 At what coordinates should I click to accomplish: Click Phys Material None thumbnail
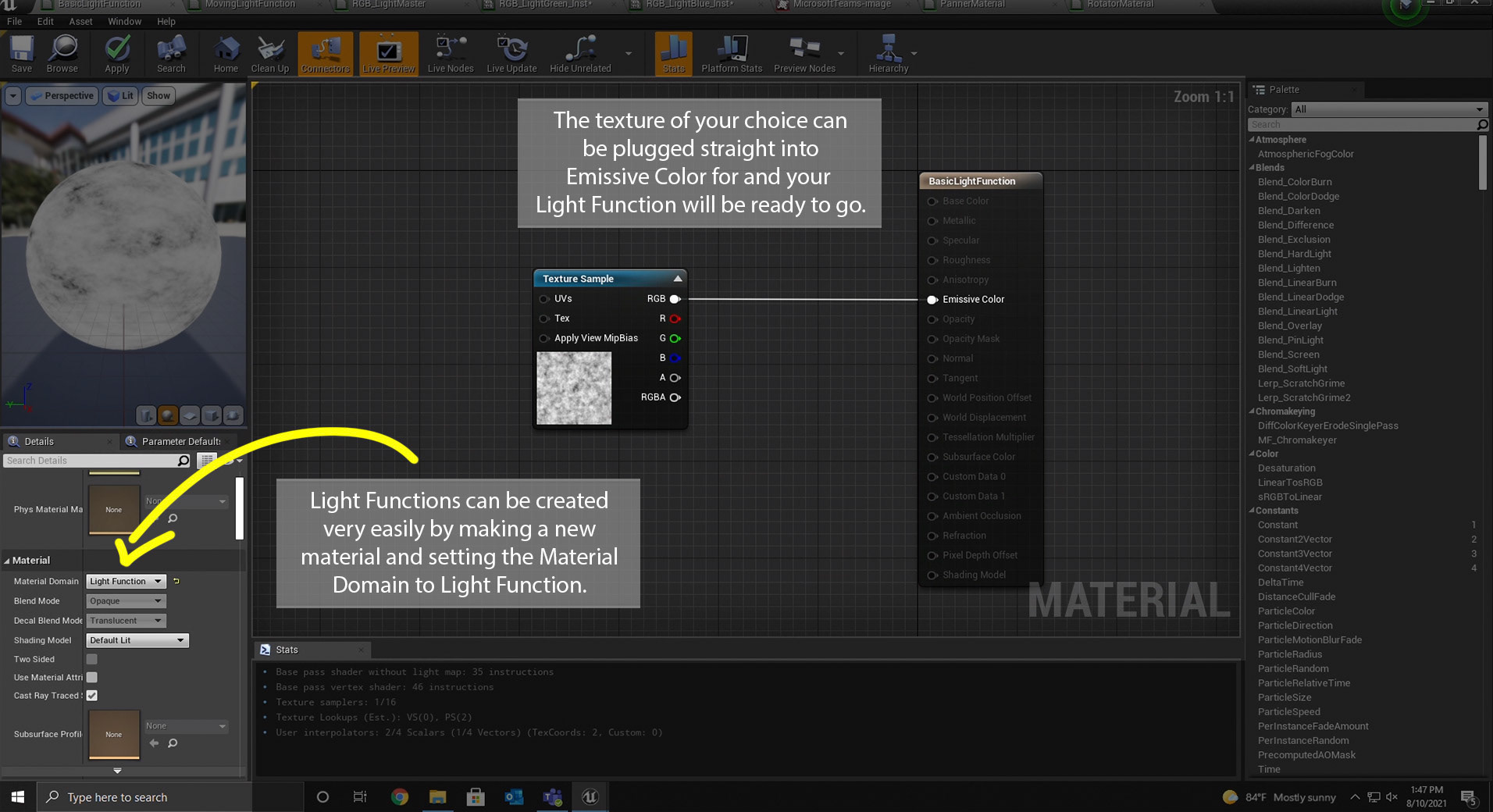pyautogui.click(x=114, y=509)
